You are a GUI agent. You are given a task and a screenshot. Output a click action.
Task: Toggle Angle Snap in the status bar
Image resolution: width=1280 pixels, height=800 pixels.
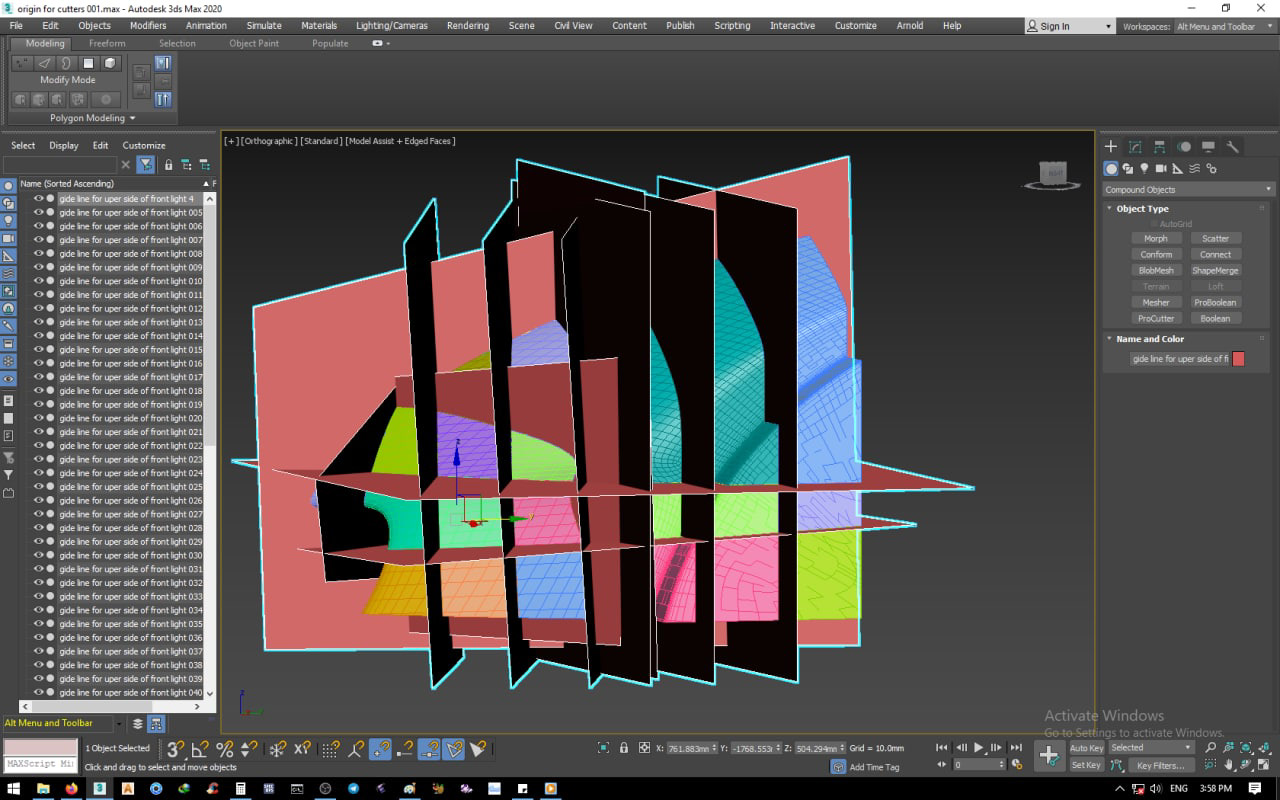pos(200,750)
